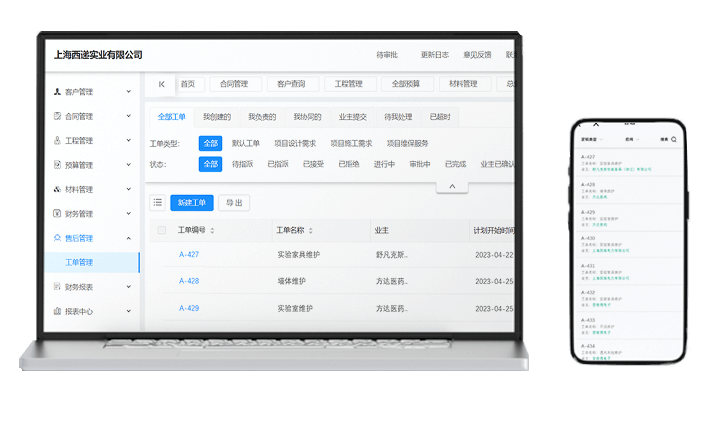Open work order link A-427
Screen dimensions: 721x430
pos(189,255)
